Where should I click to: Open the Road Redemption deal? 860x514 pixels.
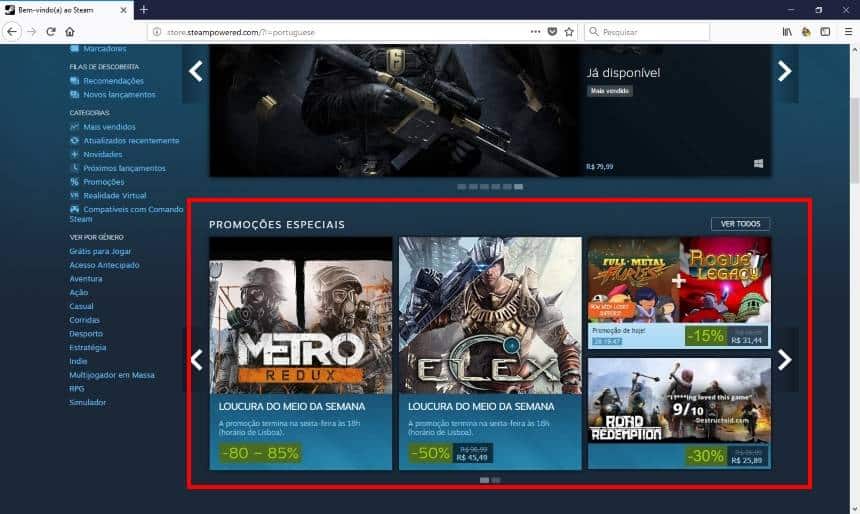point(680,414)
